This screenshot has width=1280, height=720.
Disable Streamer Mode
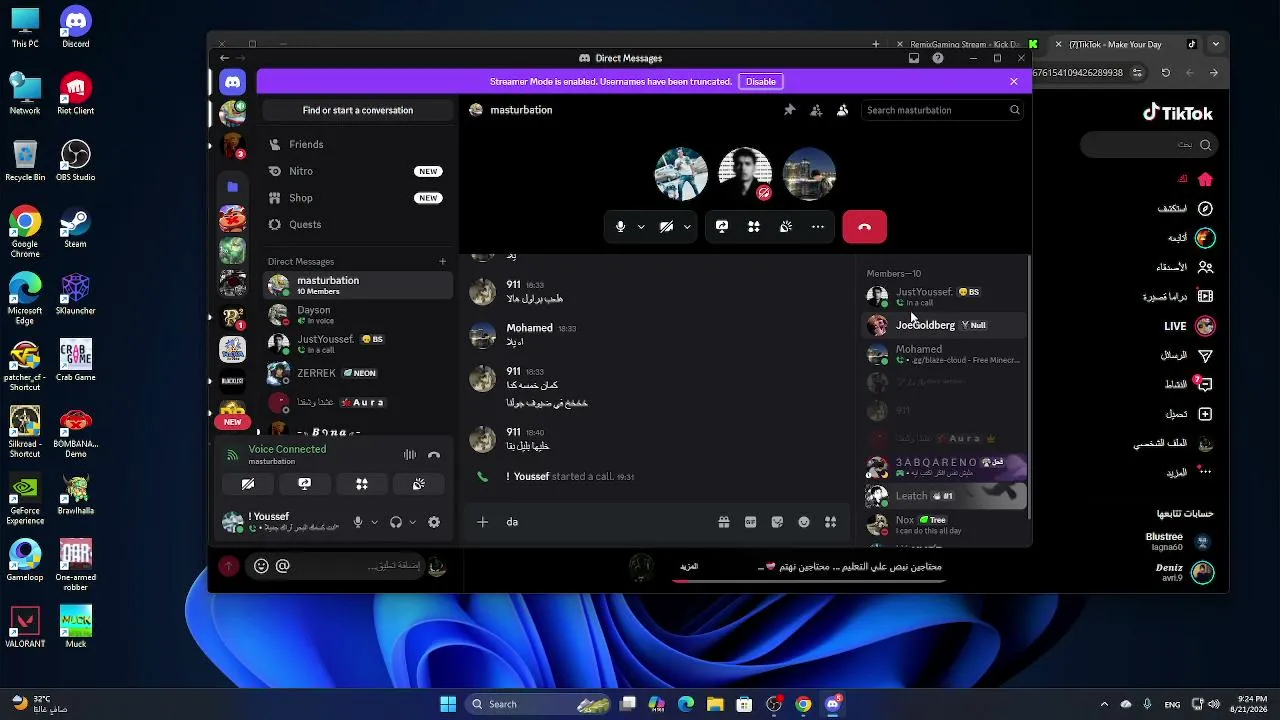click(x=760, y=82)
